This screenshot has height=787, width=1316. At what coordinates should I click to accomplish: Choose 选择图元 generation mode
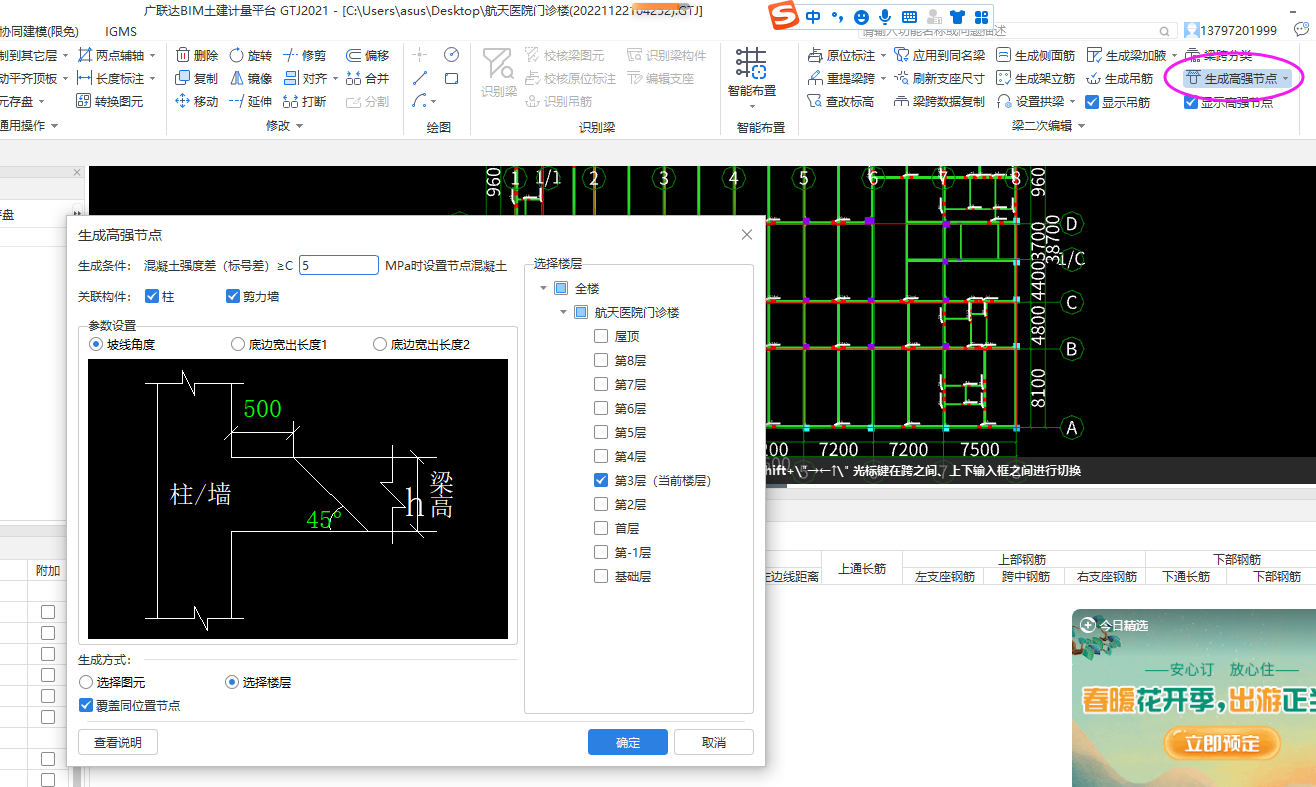pos(86,682)
